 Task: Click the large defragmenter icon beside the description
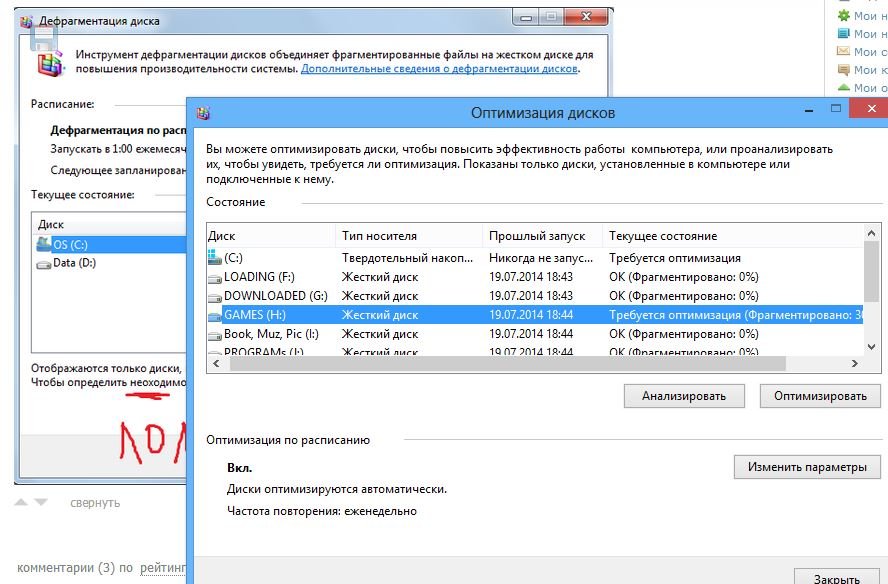pos(48,62)
